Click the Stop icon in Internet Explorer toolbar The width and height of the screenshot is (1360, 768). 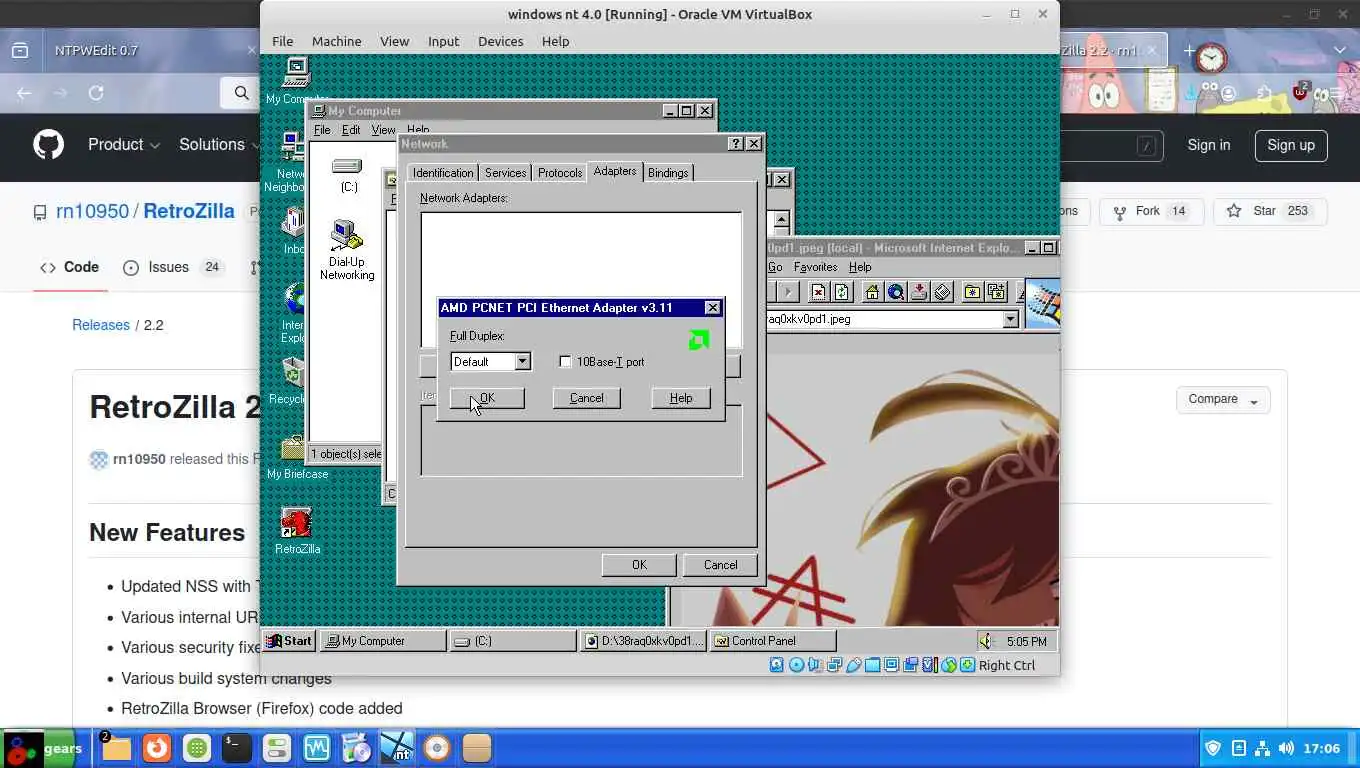click(x=818, y=292)
